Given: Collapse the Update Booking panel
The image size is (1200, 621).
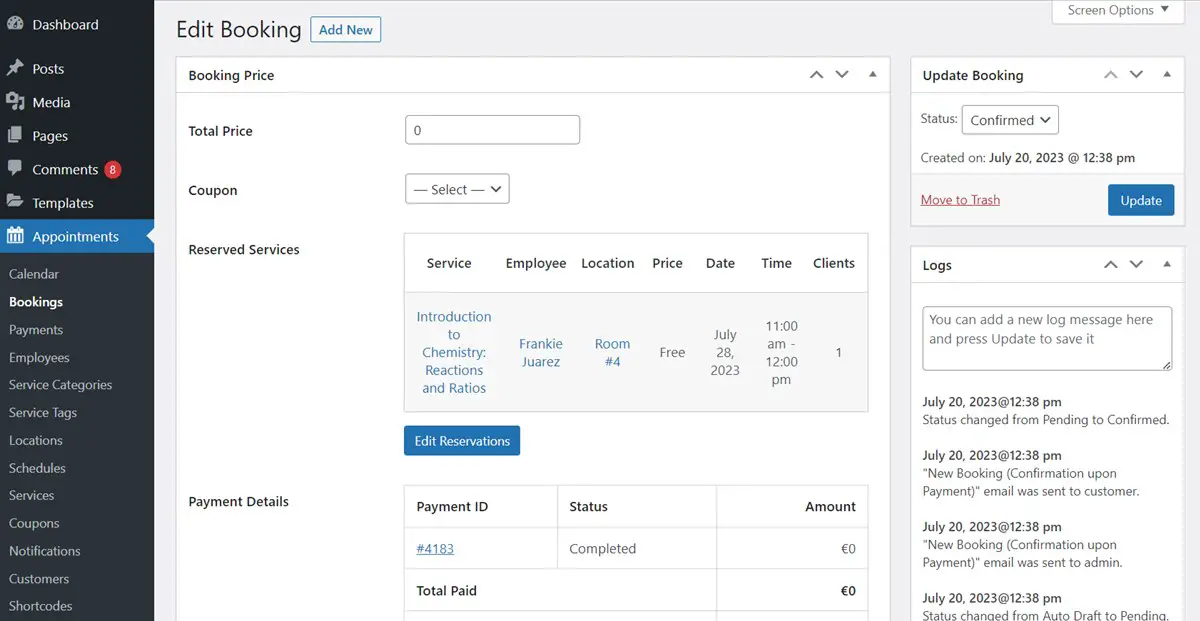Looking at the screenshot, I should click(1166, 75).
